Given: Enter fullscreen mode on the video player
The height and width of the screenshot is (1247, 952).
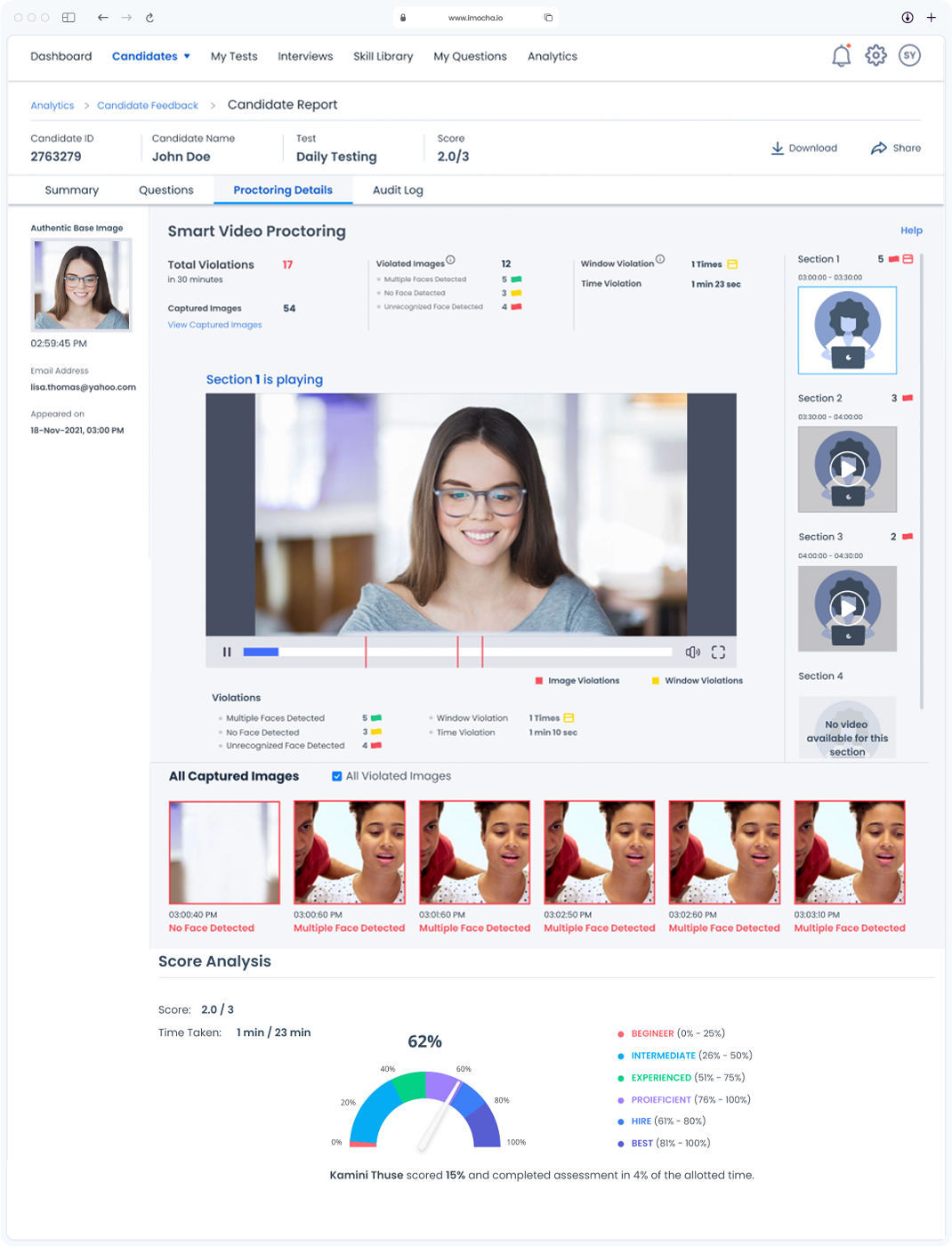Looking at the screenshot, I should click(719, 652).
